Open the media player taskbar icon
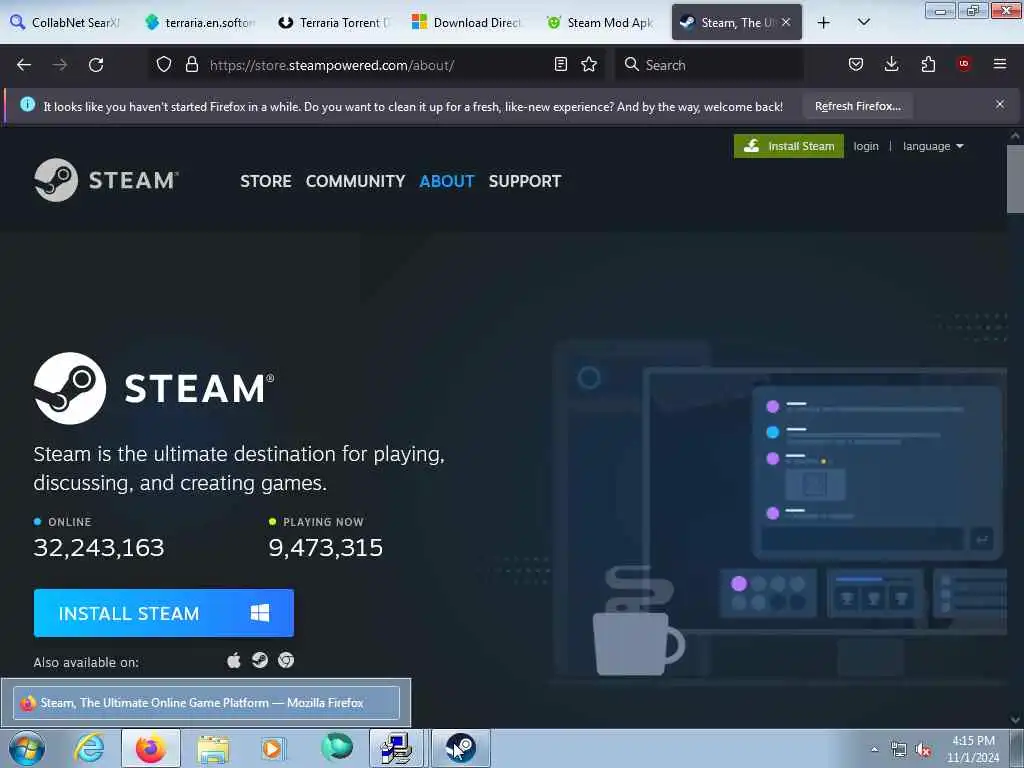This screenshot has width=1024, height=768. click(272, 748)
